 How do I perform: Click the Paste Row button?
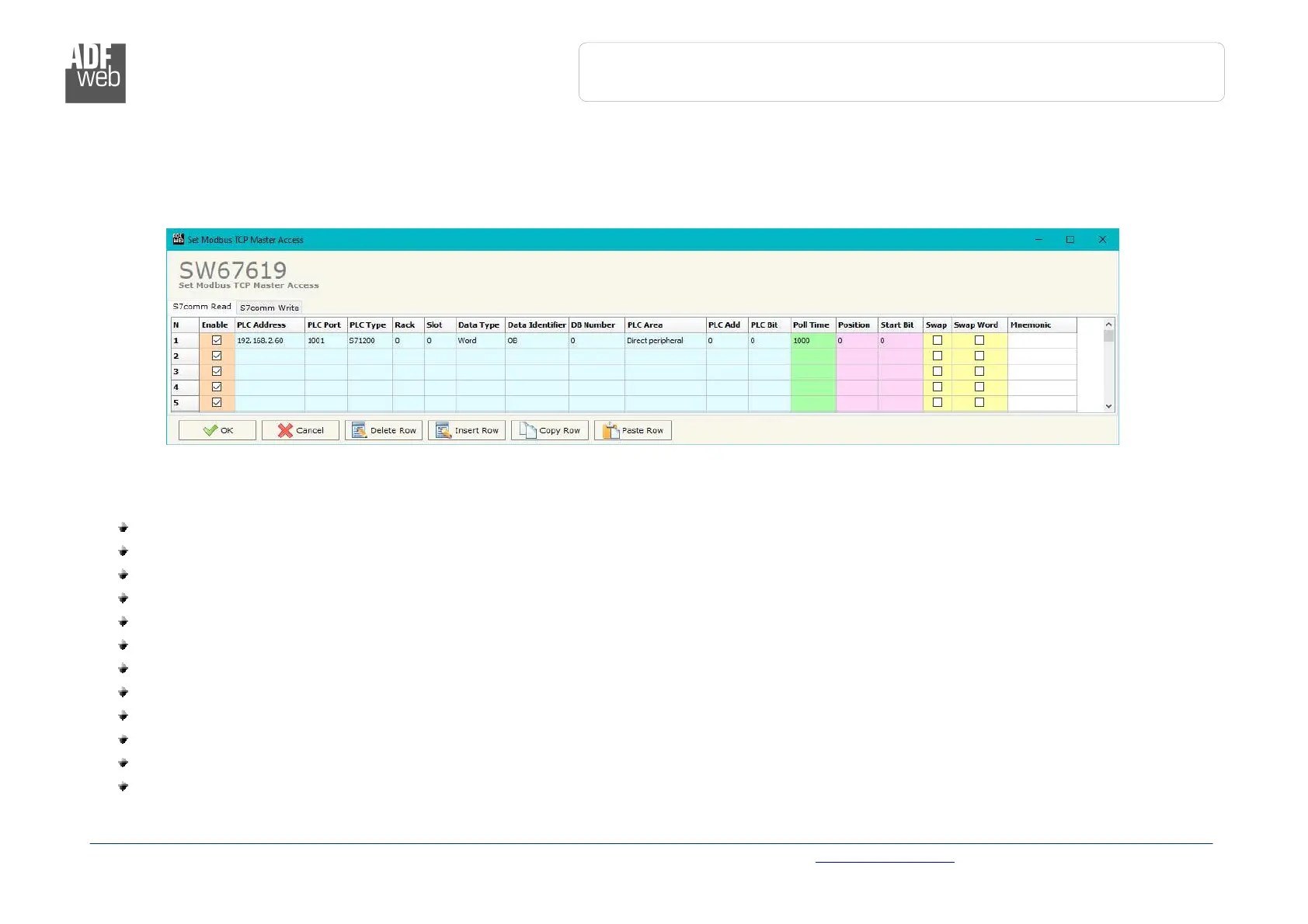coord(633,430)
